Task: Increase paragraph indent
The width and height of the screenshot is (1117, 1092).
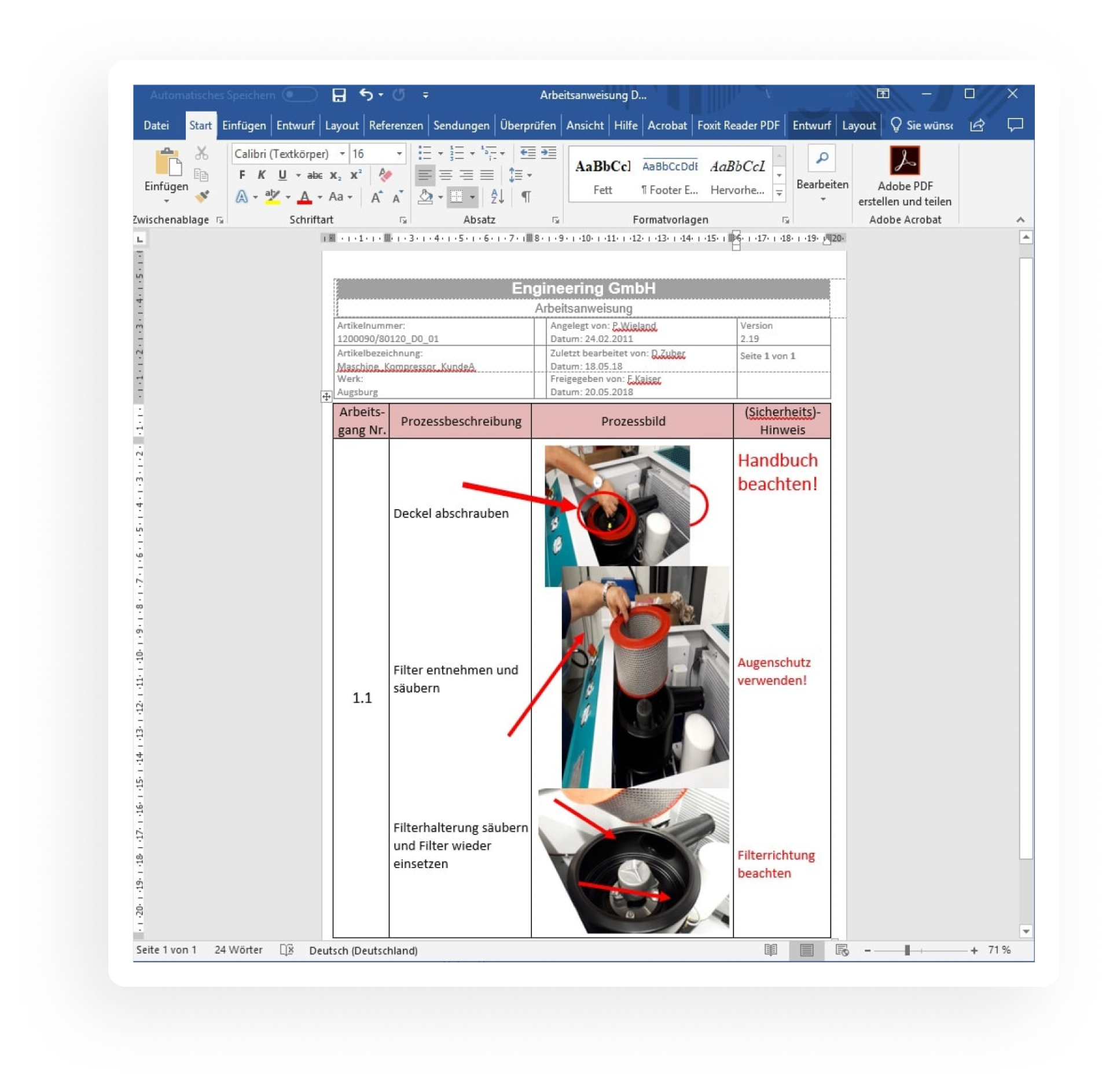Action: point(548,153)
